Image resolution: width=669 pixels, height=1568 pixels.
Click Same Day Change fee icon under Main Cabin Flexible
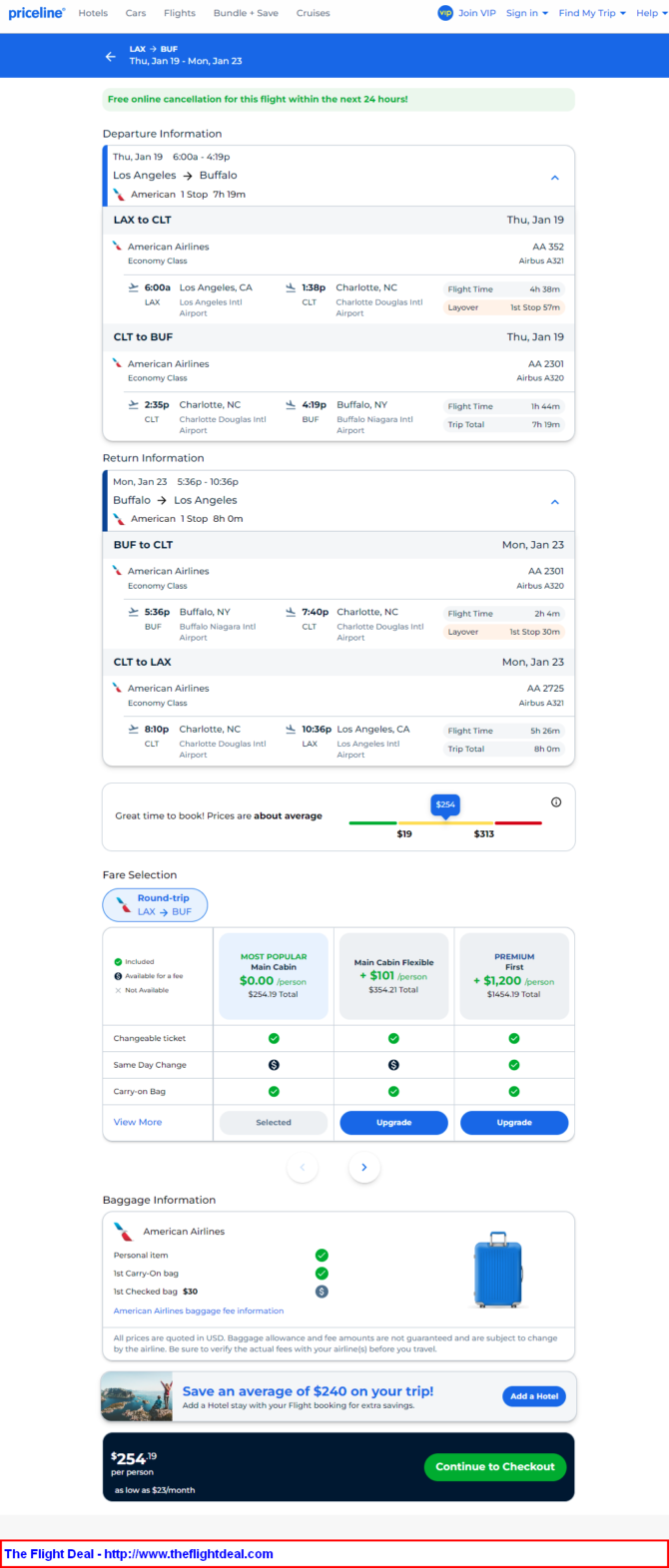[x=393, y=1065]
